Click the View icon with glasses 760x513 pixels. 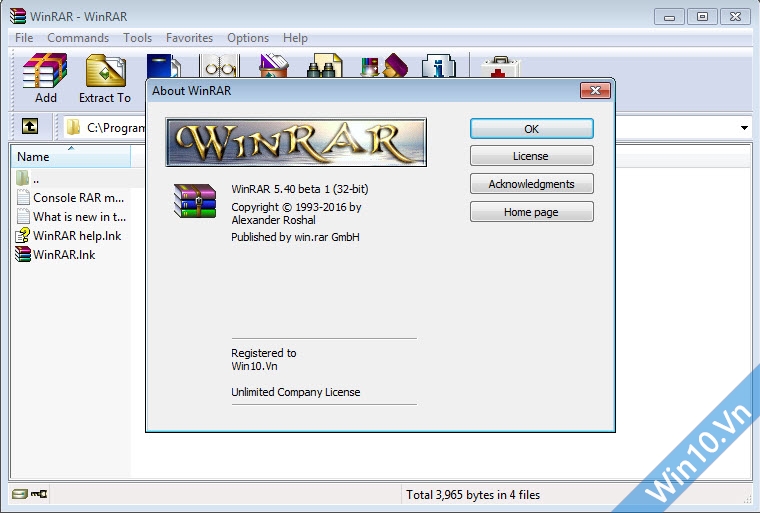point(218,66)
